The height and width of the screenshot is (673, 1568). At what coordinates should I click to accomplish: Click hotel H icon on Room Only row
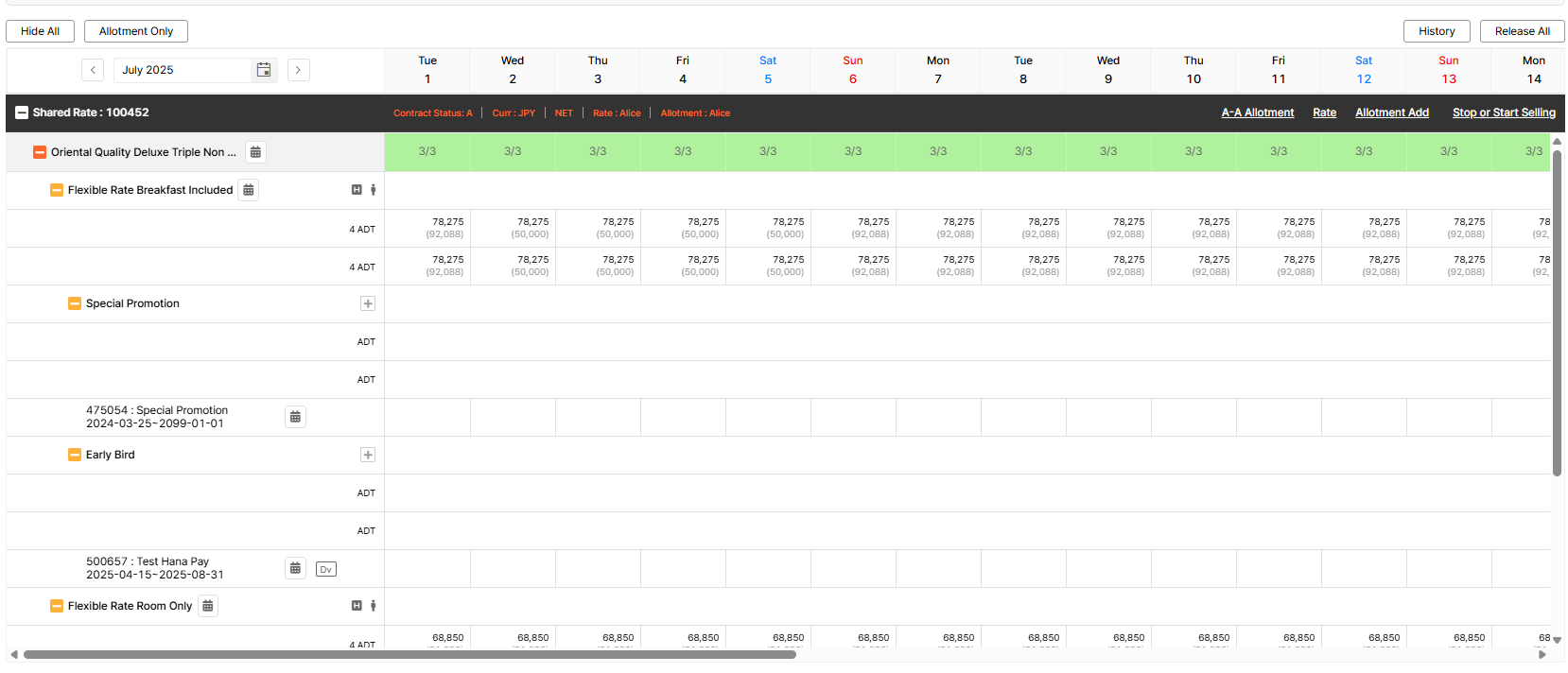coord(357,606)
